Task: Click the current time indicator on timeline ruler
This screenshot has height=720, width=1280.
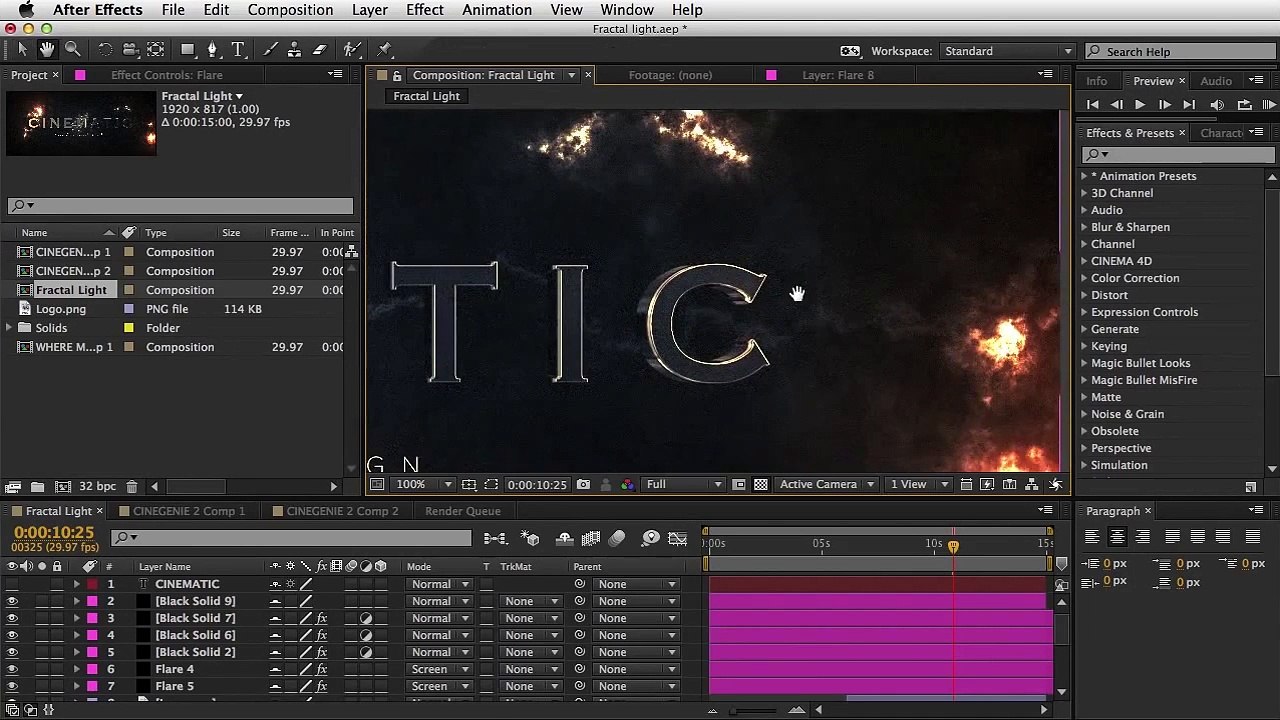Action: [953, 546]
